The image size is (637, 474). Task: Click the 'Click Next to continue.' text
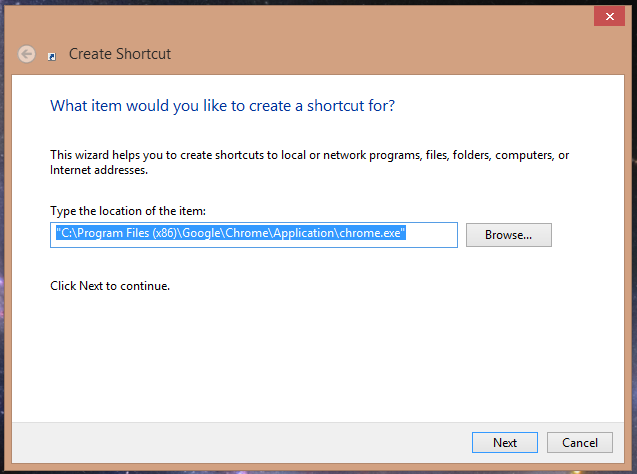pos(110,286)
